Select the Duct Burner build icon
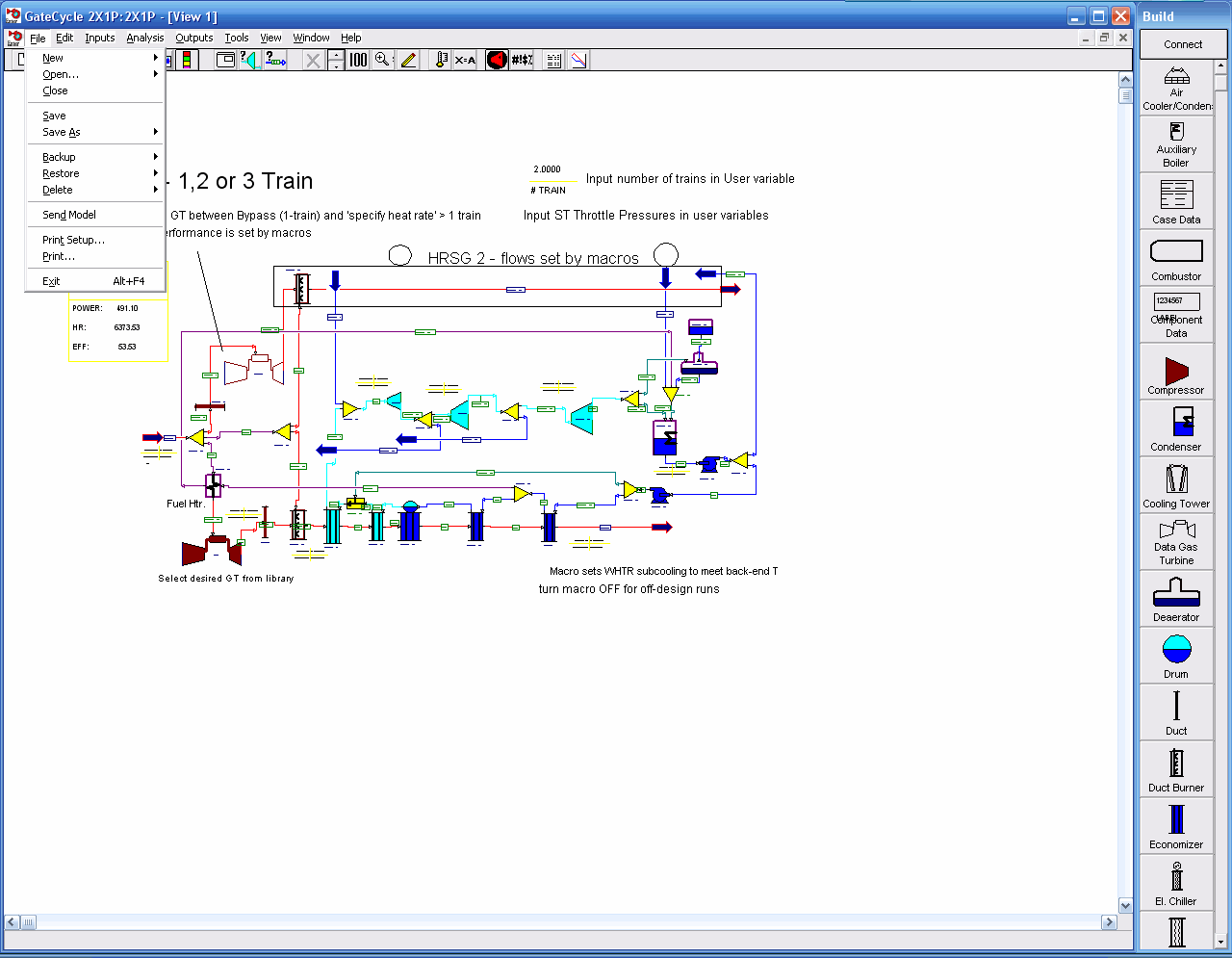This screenshot has height=958, width=1232. [x=1176, y=769]
